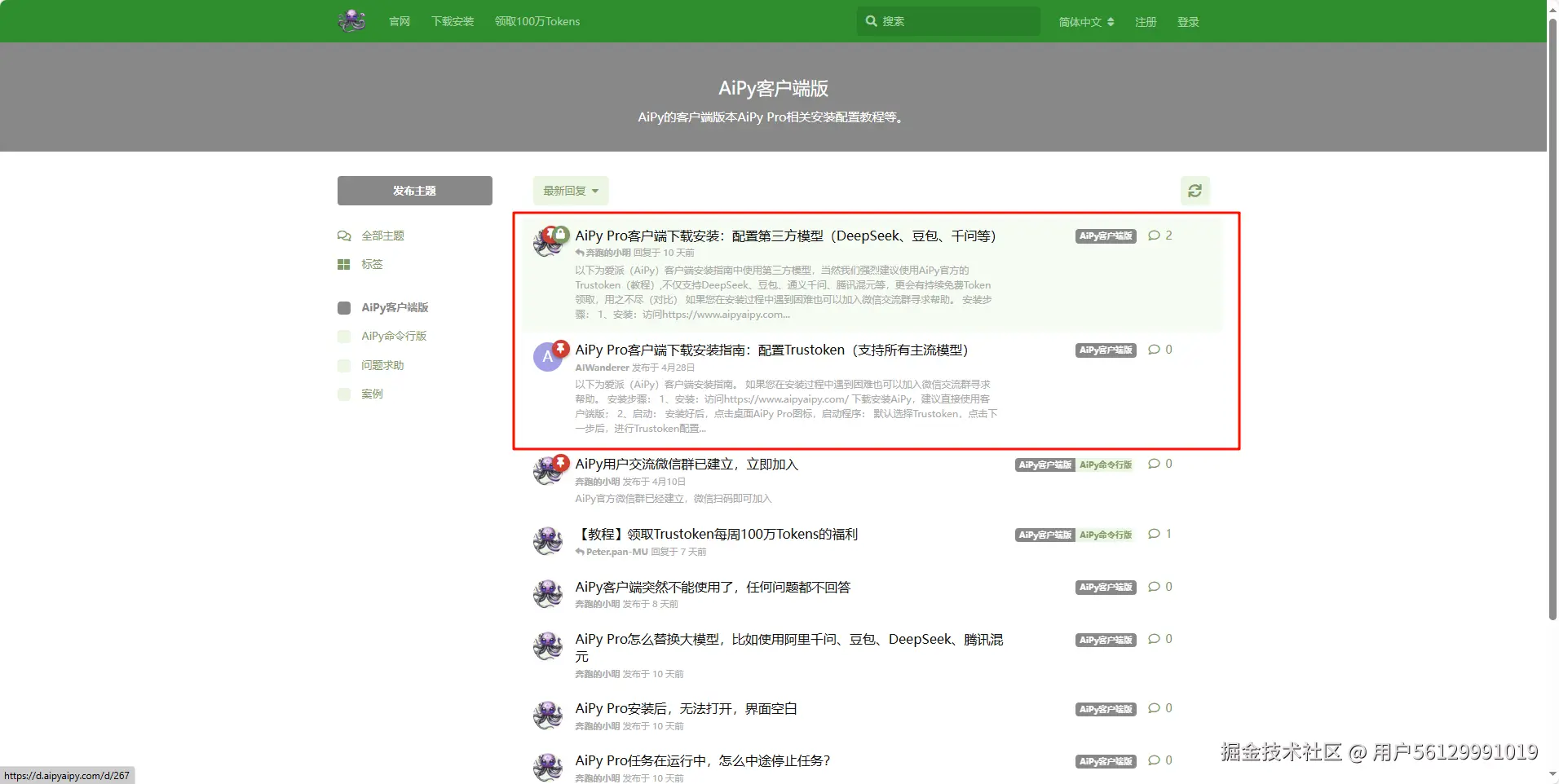This screenshot has height=784, width=1559.
Task: Open "配置Trustoken（支持所有主流模型）" discussion
Action: 771,350
